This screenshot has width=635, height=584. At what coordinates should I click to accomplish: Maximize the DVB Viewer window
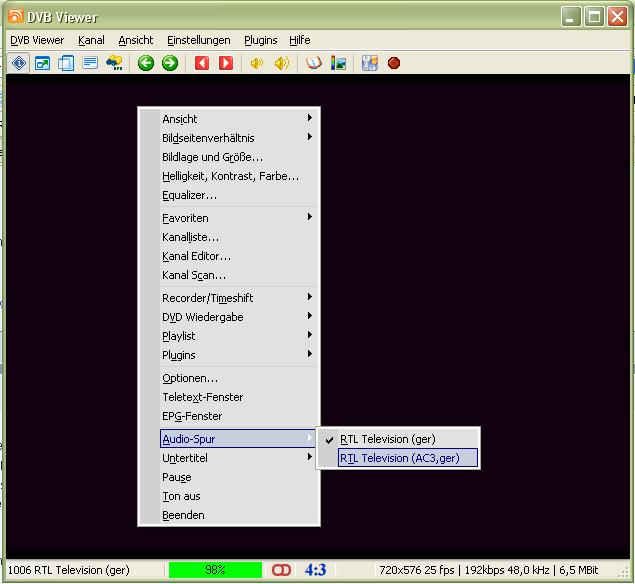tap(594, 17)
